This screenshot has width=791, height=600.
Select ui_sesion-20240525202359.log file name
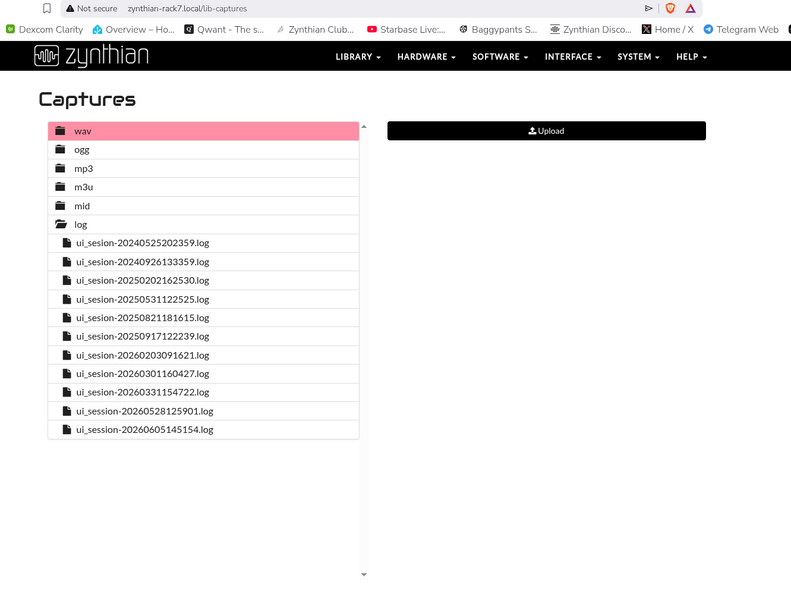143,243
